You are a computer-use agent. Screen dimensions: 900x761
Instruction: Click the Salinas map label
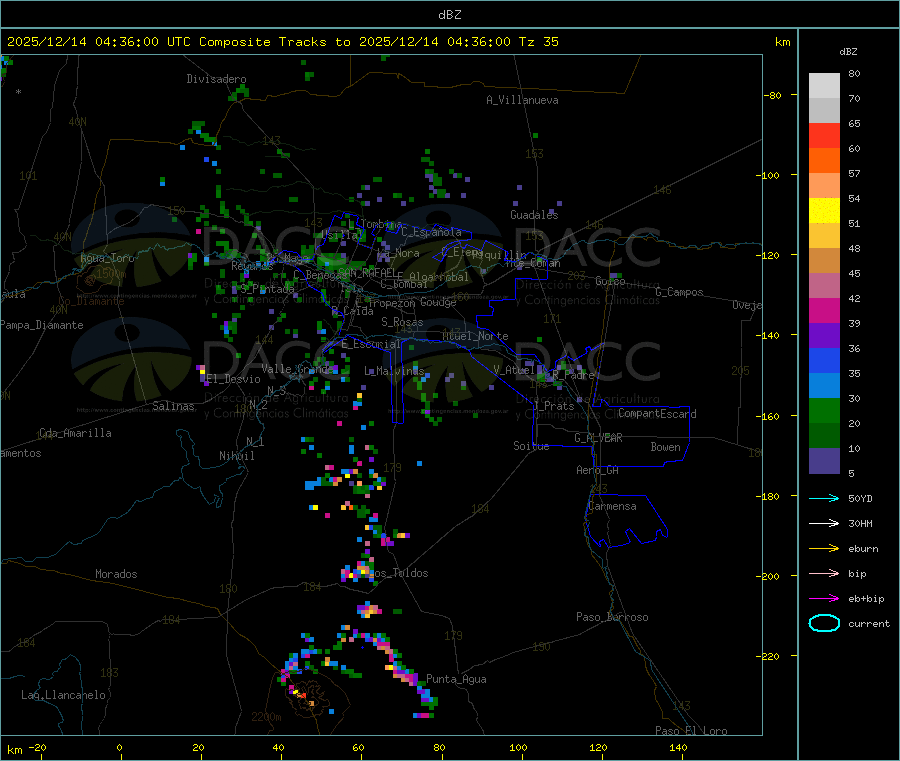click(x=173, y=406)
